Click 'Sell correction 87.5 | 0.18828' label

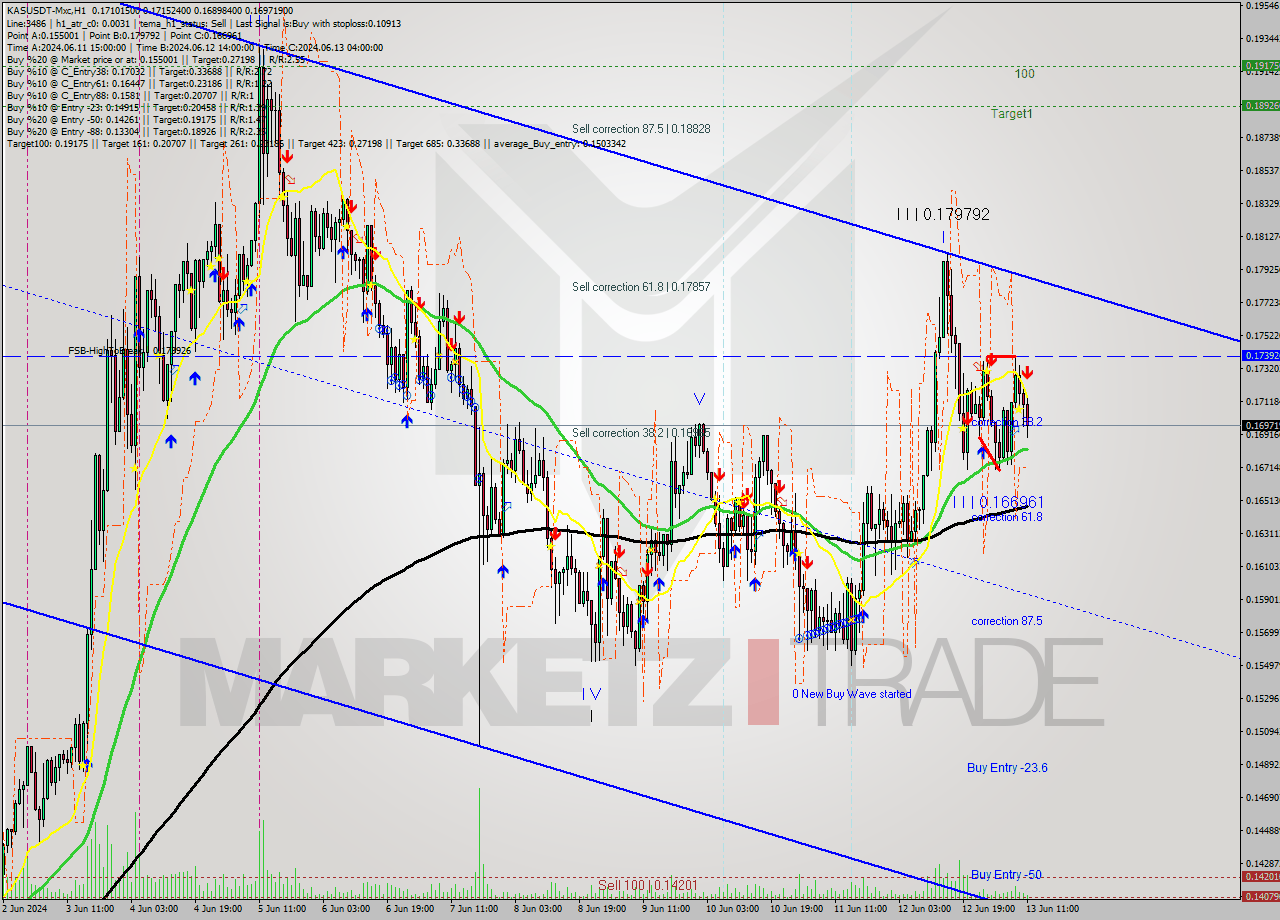[x=641, y=129]
